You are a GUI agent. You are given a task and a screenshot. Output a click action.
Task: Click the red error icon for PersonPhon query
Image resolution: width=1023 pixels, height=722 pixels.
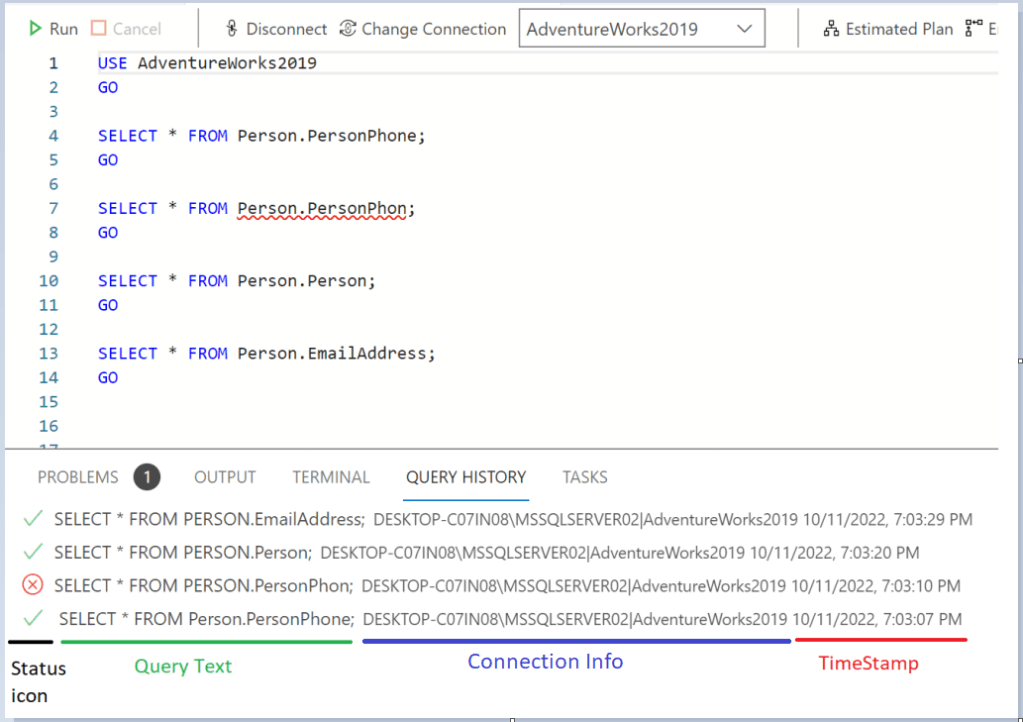33,586
